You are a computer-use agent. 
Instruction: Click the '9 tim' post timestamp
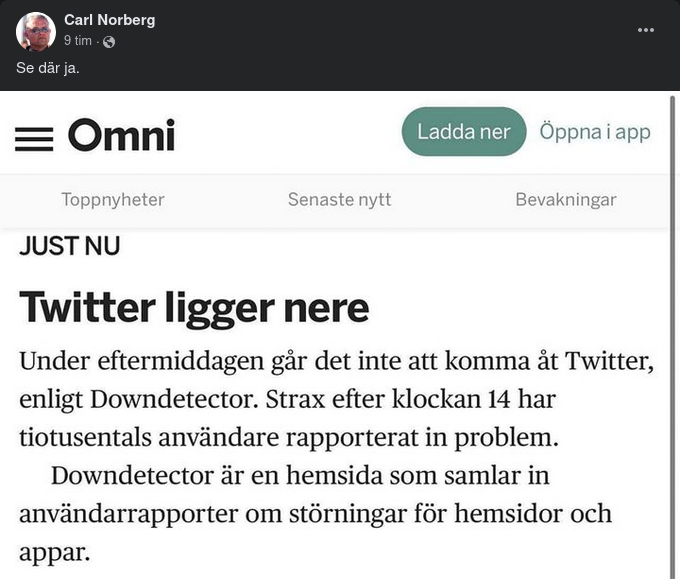click(x=78, y=41)
